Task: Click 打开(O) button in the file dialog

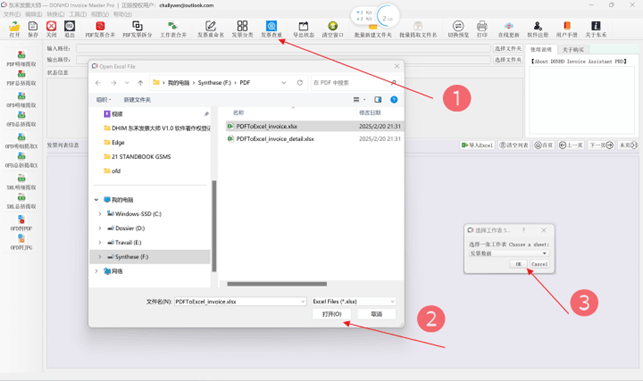Action: pyautogui.click(x=332, y=314)
